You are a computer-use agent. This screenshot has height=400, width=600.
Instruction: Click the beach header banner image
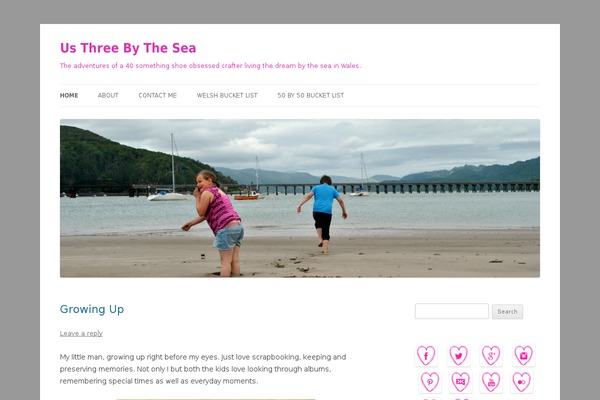click(x=300, y=198)
